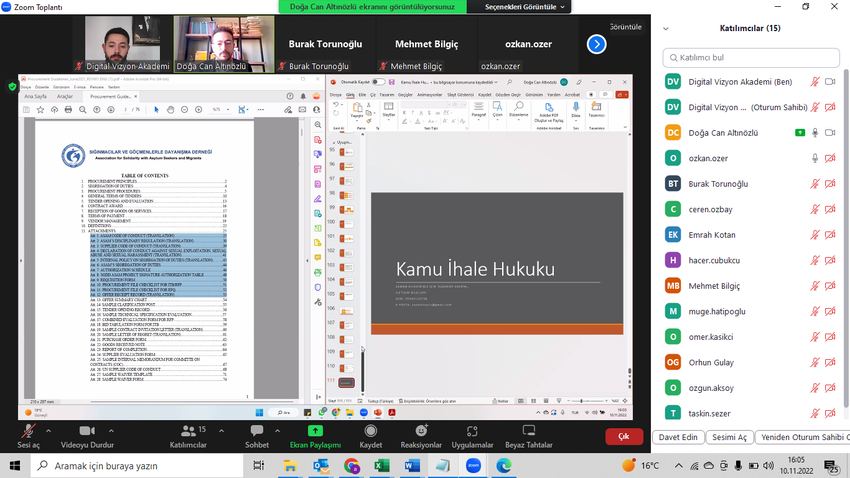Open Outlook from the Windows taskbar
The width and height of the screenshot is (850, 478).
(x=321, y=466)
